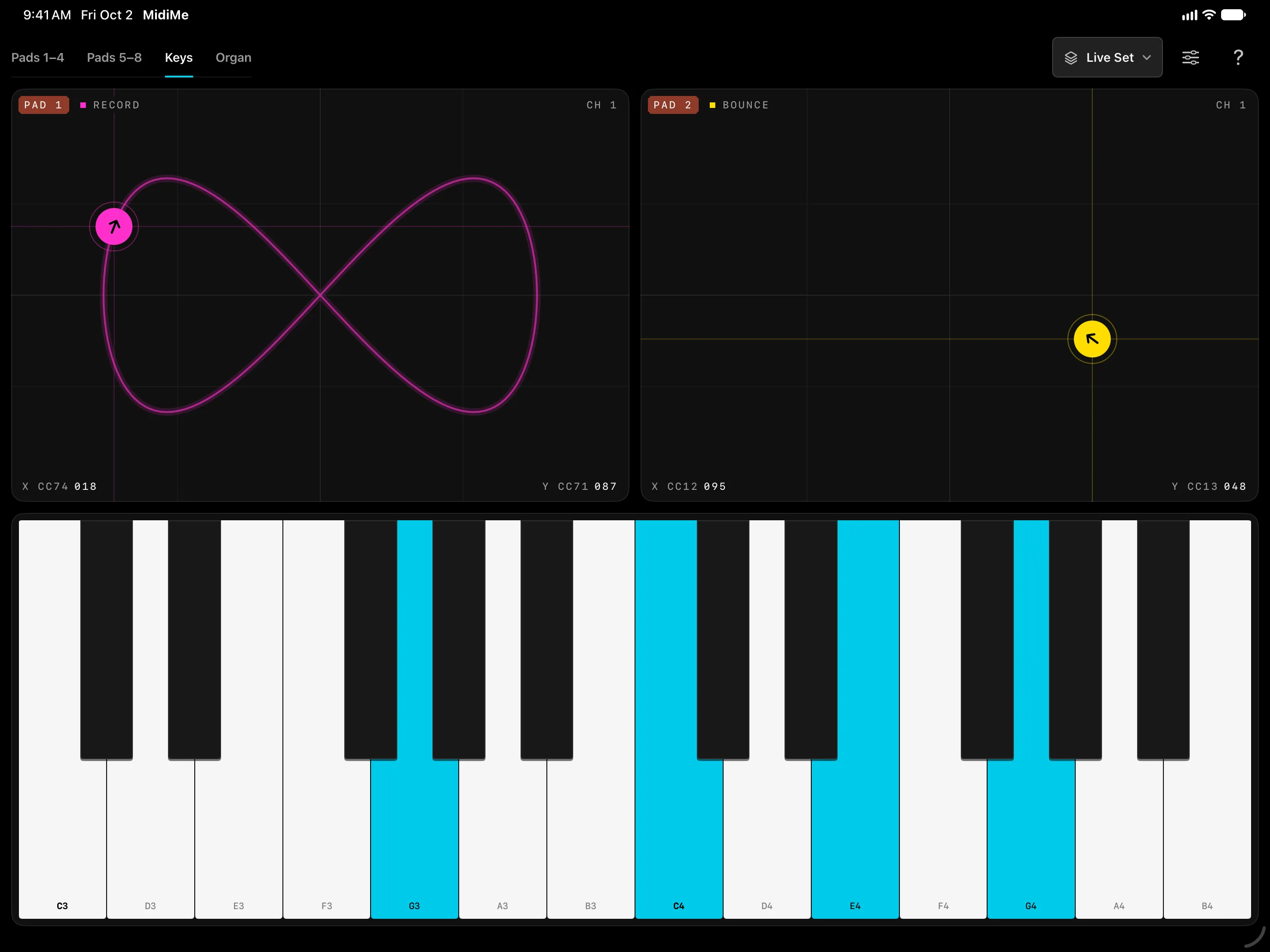
Task: Toggle the BOUNCE mode on Pad 2
Action: [x=739, y=105]
